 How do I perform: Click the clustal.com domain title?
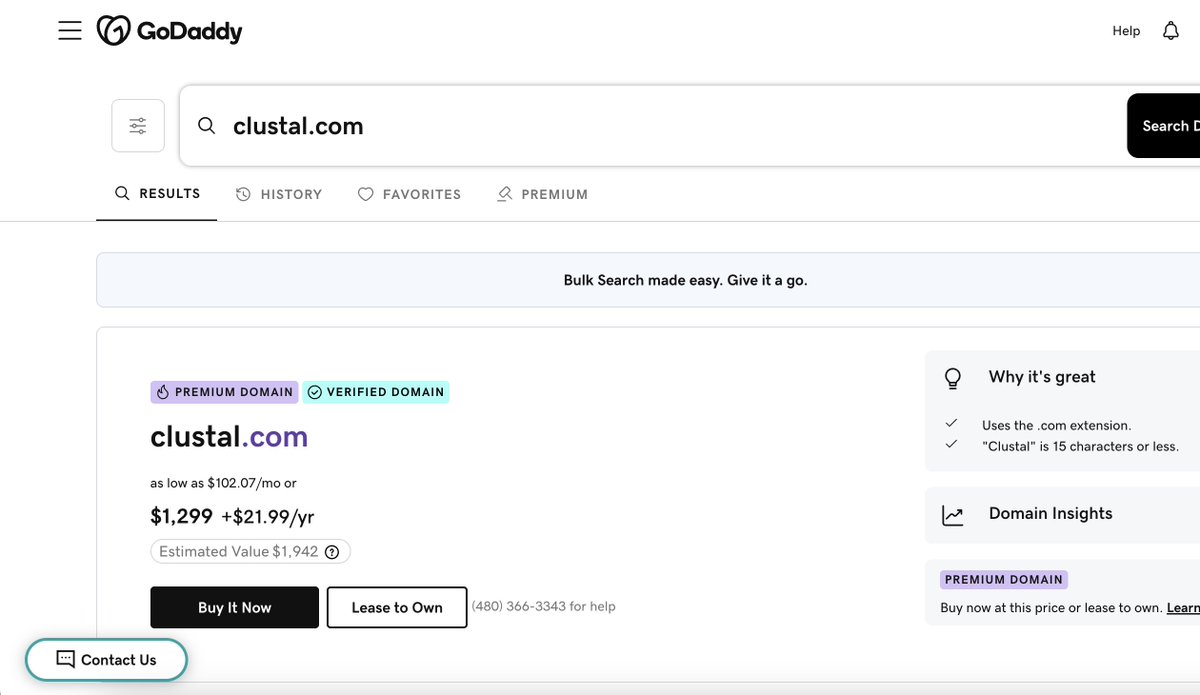[x=229, y=437]
